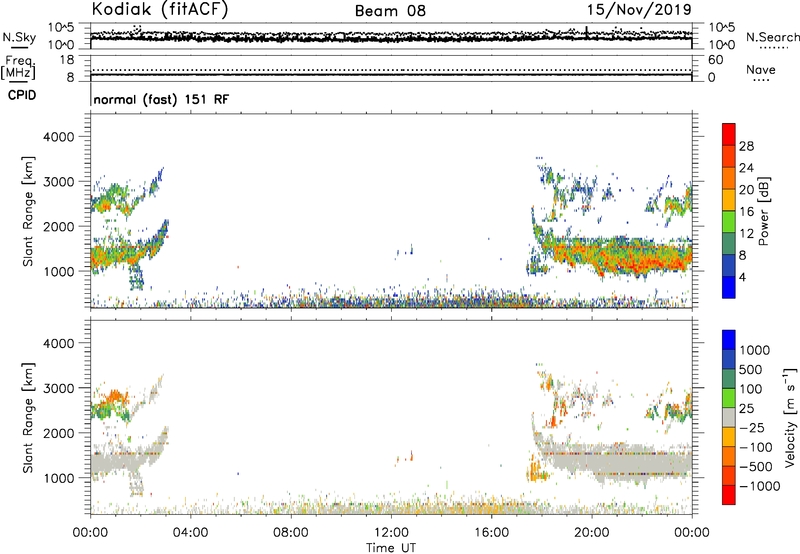Click the 'Time UT' axis label
800x554 pixels.
[x=391, y=548]
